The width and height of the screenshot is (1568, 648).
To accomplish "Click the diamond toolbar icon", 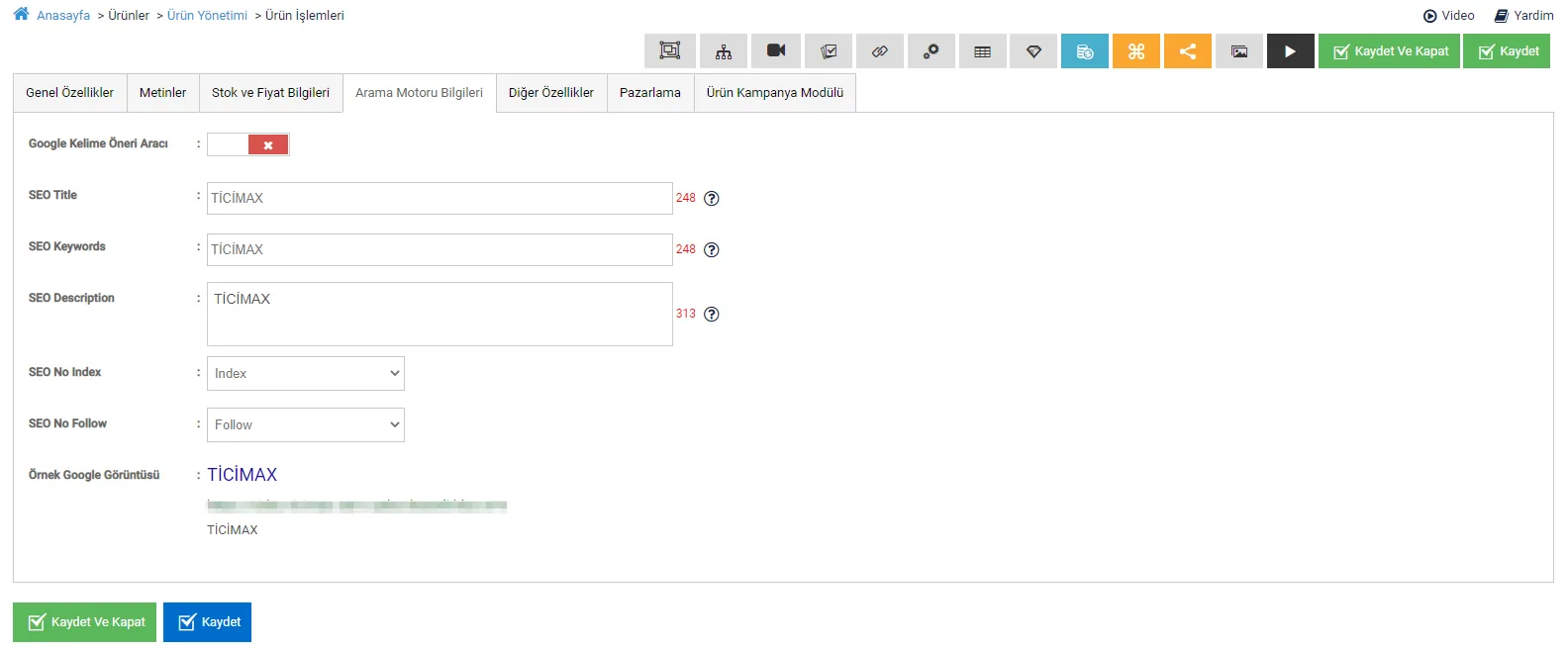I will click(x=1034, y=51).
